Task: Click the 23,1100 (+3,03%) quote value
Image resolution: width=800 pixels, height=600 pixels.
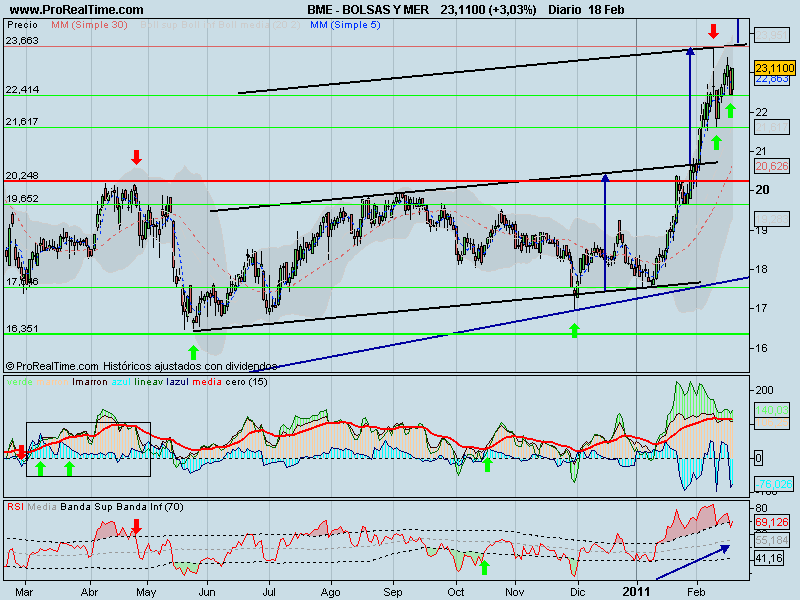Action: 489,10
